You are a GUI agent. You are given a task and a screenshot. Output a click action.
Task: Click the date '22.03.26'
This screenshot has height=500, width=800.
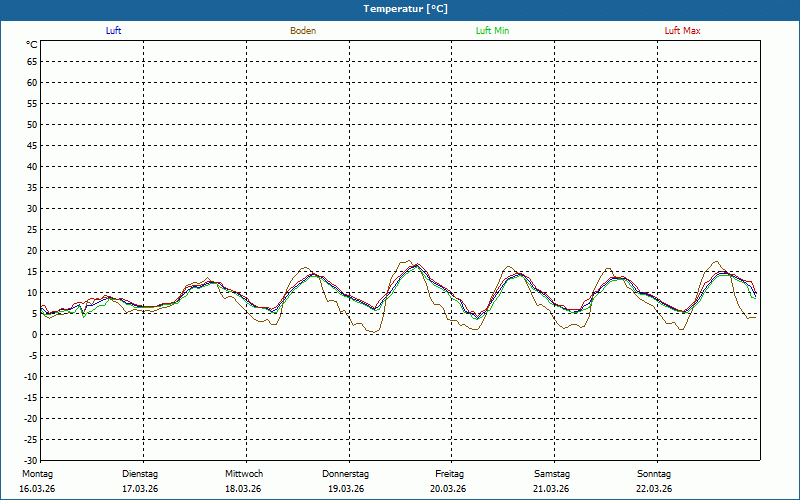[x=654, y=489]
